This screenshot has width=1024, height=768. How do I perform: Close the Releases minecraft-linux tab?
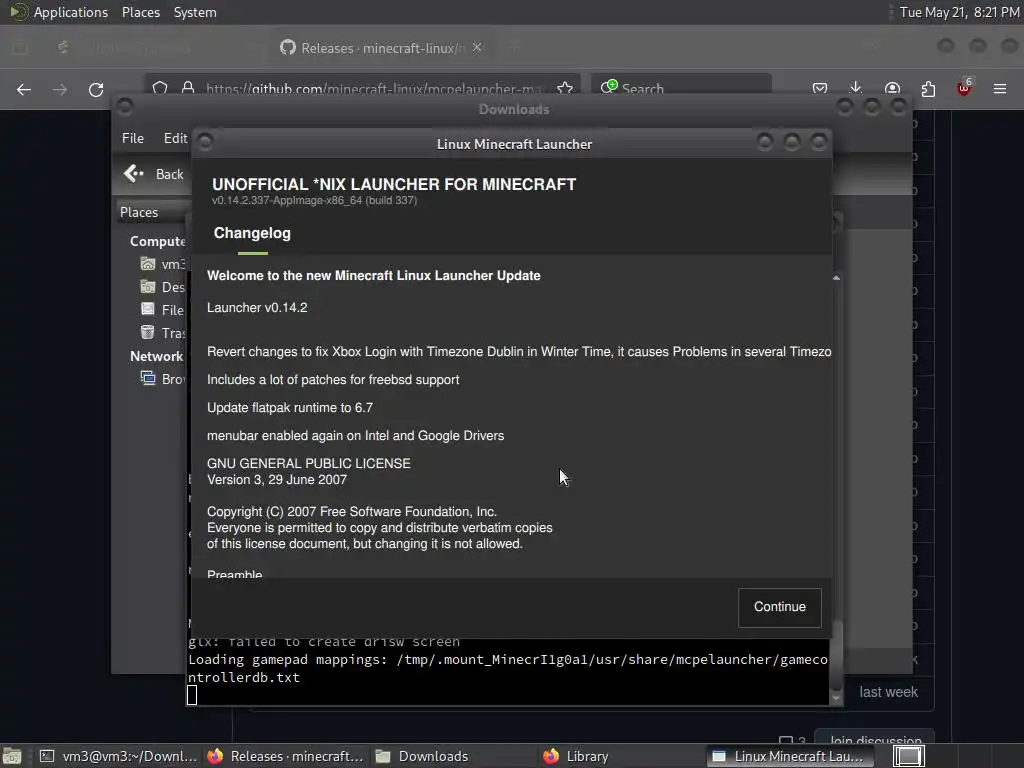pos(477,48)
